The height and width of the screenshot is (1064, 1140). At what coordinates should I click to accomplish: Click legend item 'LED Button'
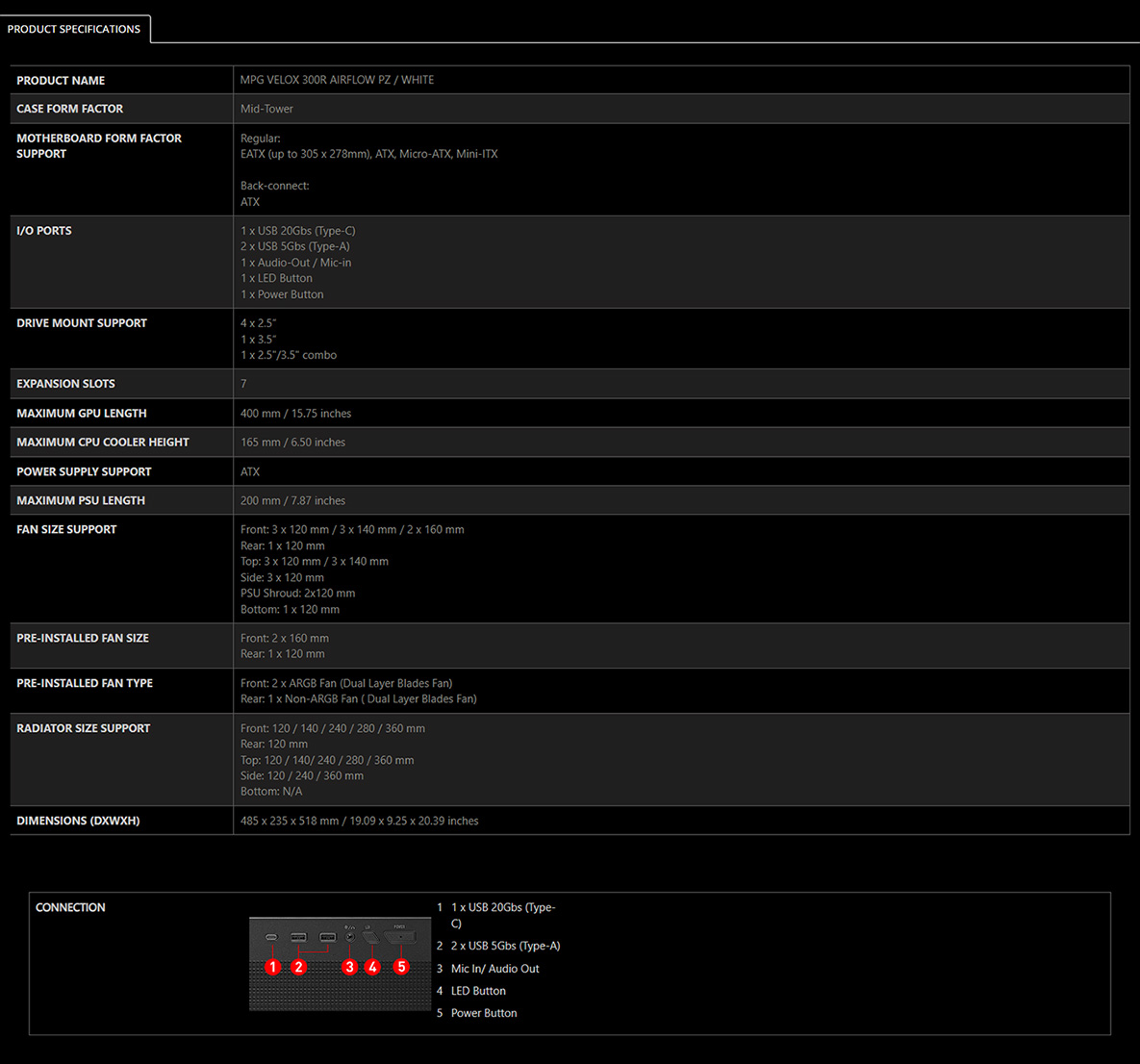click(x=478, y=991)
